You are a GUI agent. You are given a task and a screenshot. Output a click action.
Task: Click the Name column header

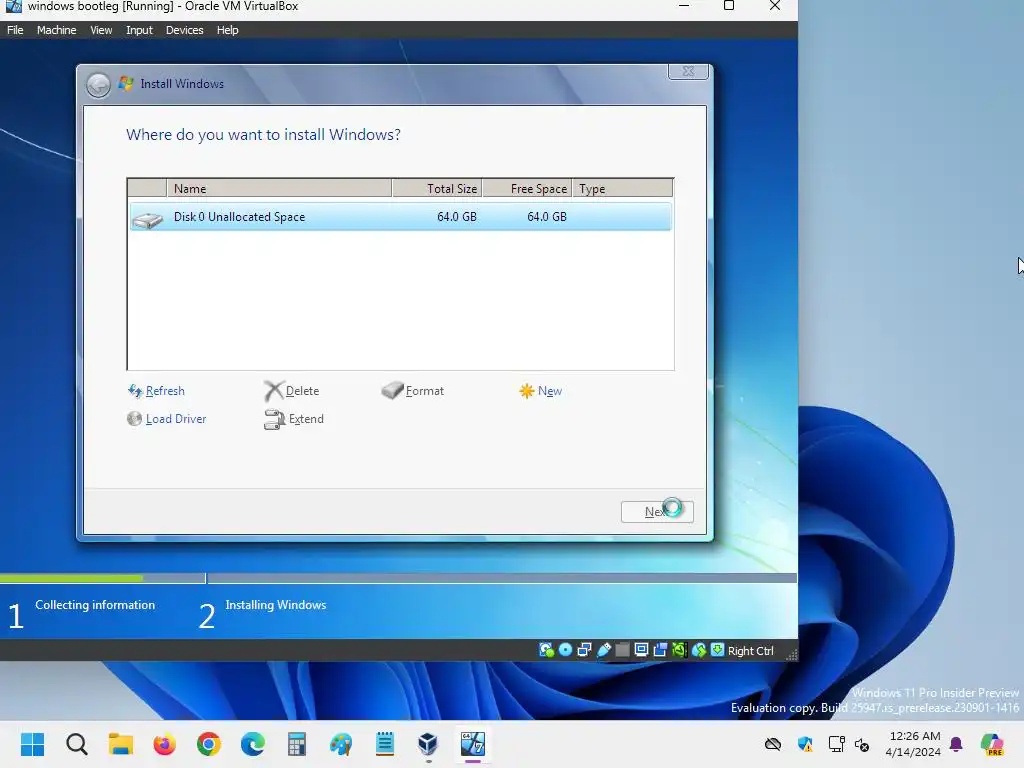pos(280,189)
